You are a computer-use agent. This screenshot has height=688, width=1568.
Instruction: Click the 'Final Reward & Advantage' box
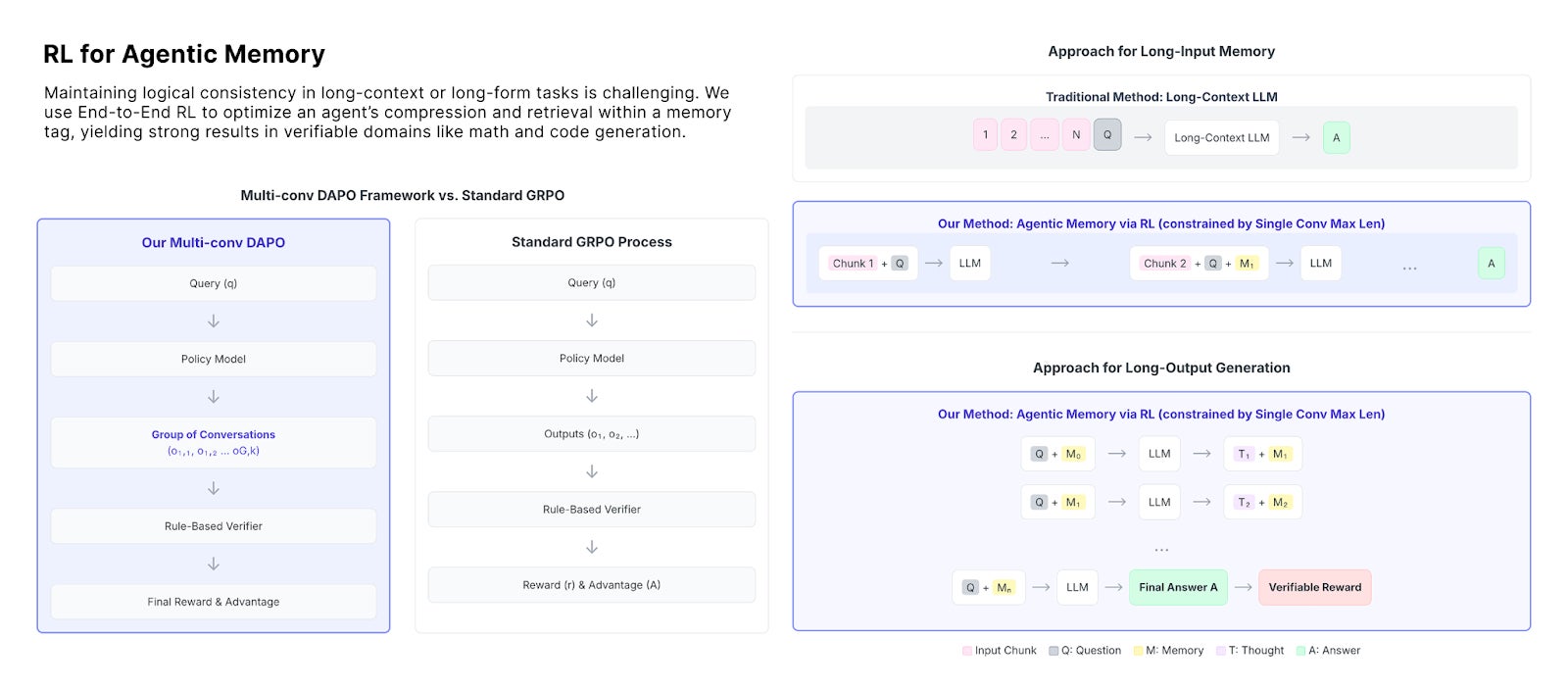(x=214, y=602)
